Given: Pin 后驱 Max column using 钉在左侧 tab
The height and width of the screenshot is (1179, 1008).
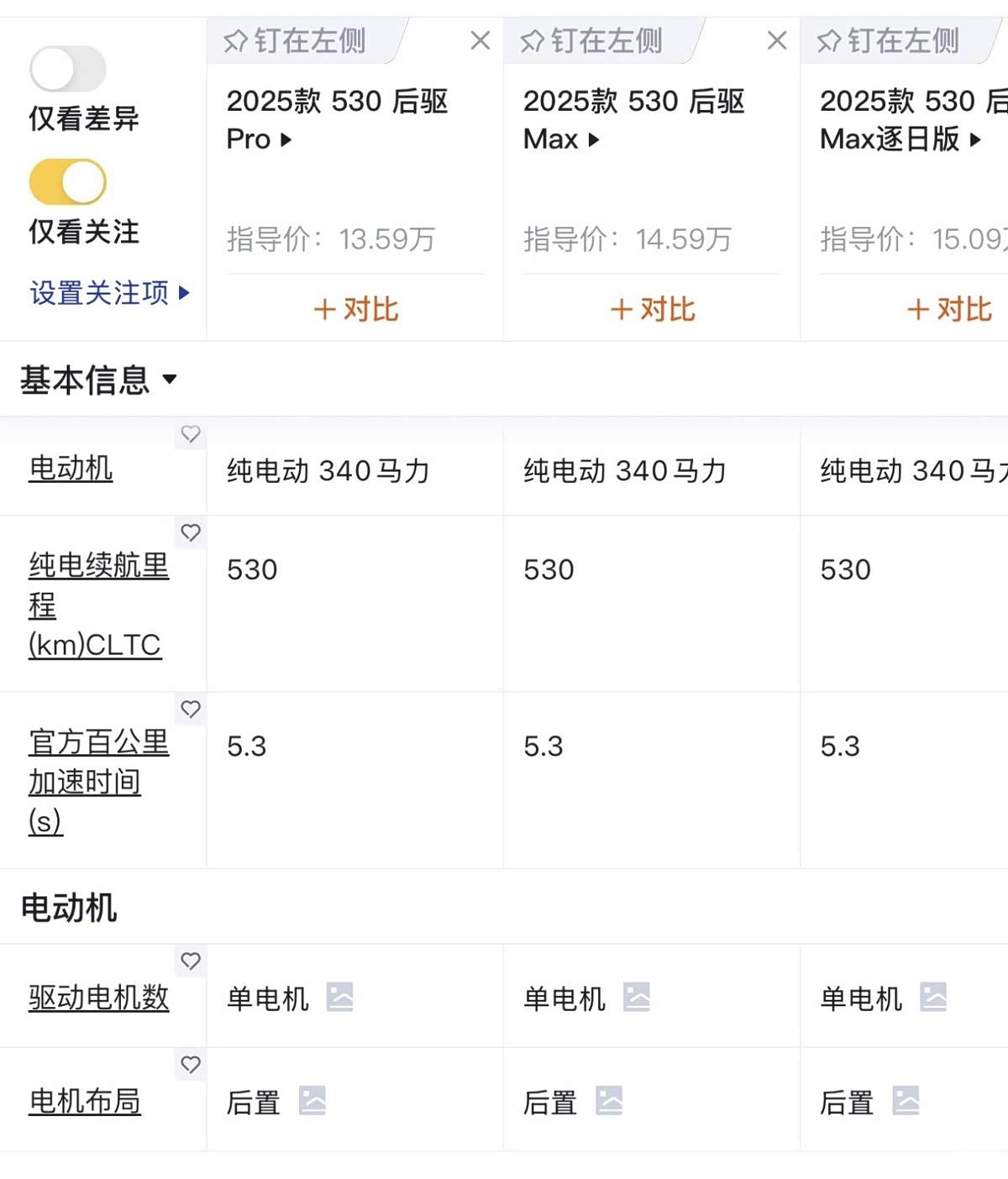Looking at the screenshot, I should point(592,40).
